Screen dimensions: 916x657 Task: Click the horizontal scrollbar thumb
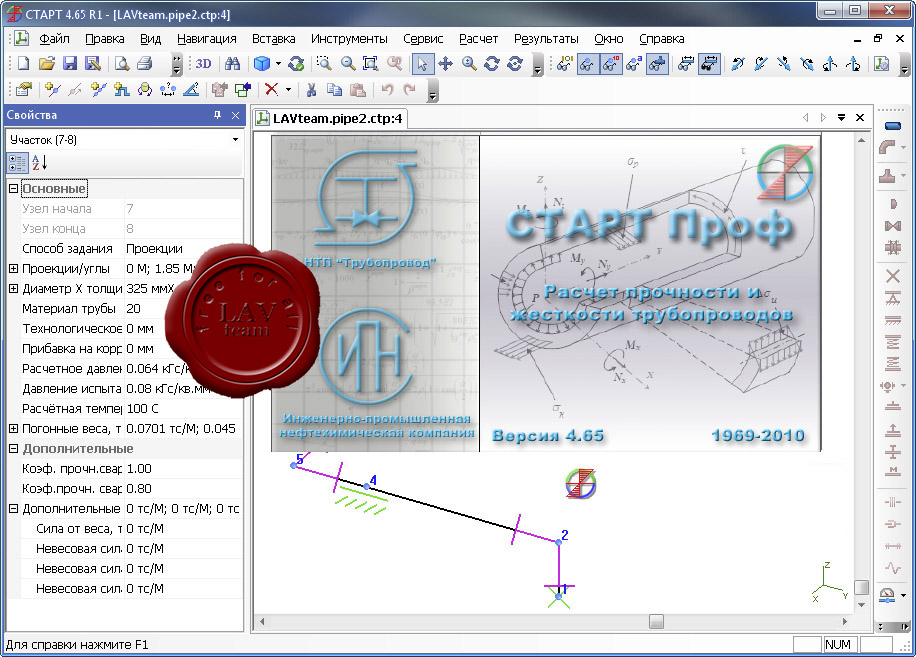click(x=656, y=621)
